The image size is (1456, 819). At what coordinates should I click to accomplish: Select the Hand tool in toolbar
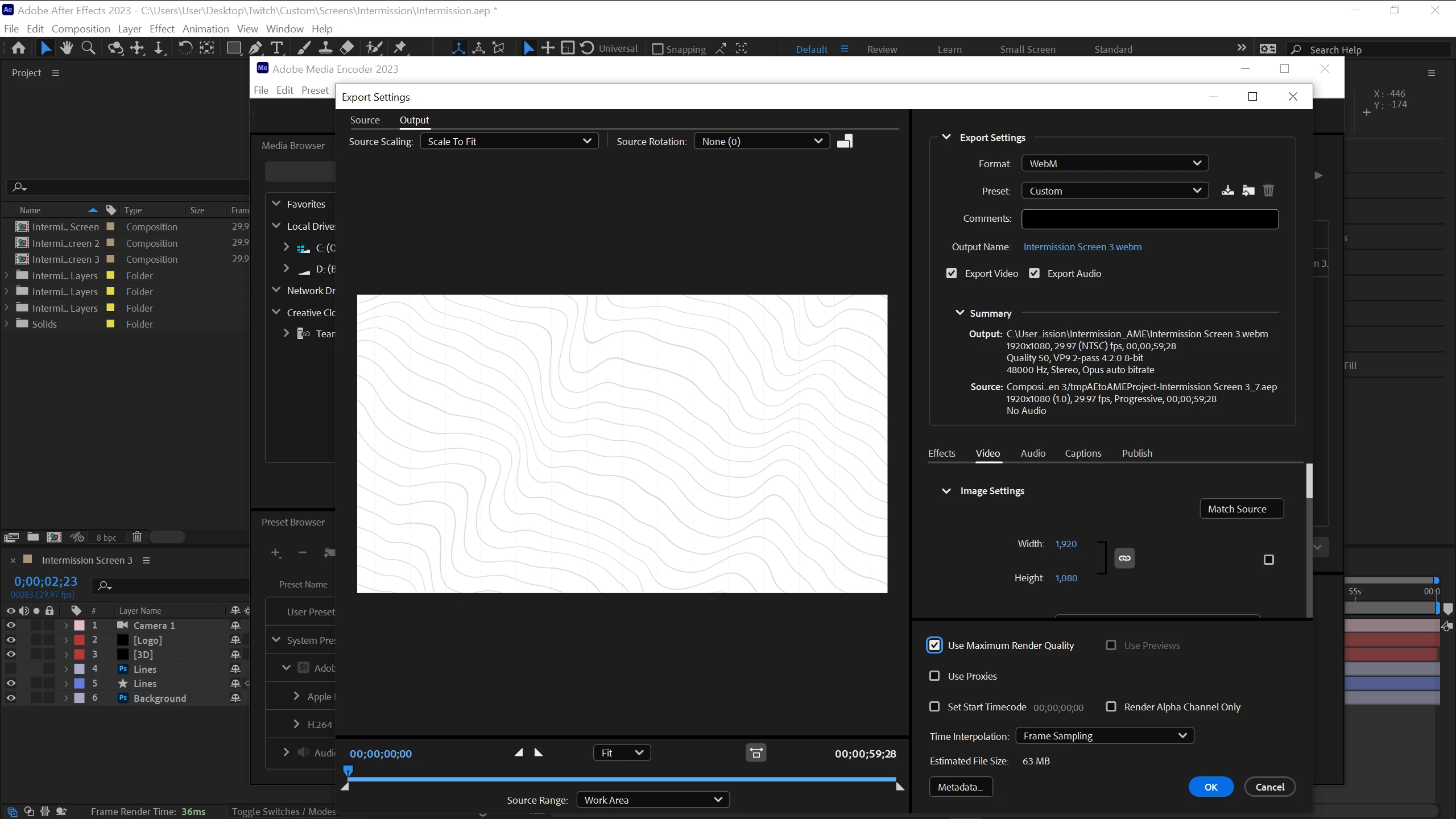click(x=67, y=48)
